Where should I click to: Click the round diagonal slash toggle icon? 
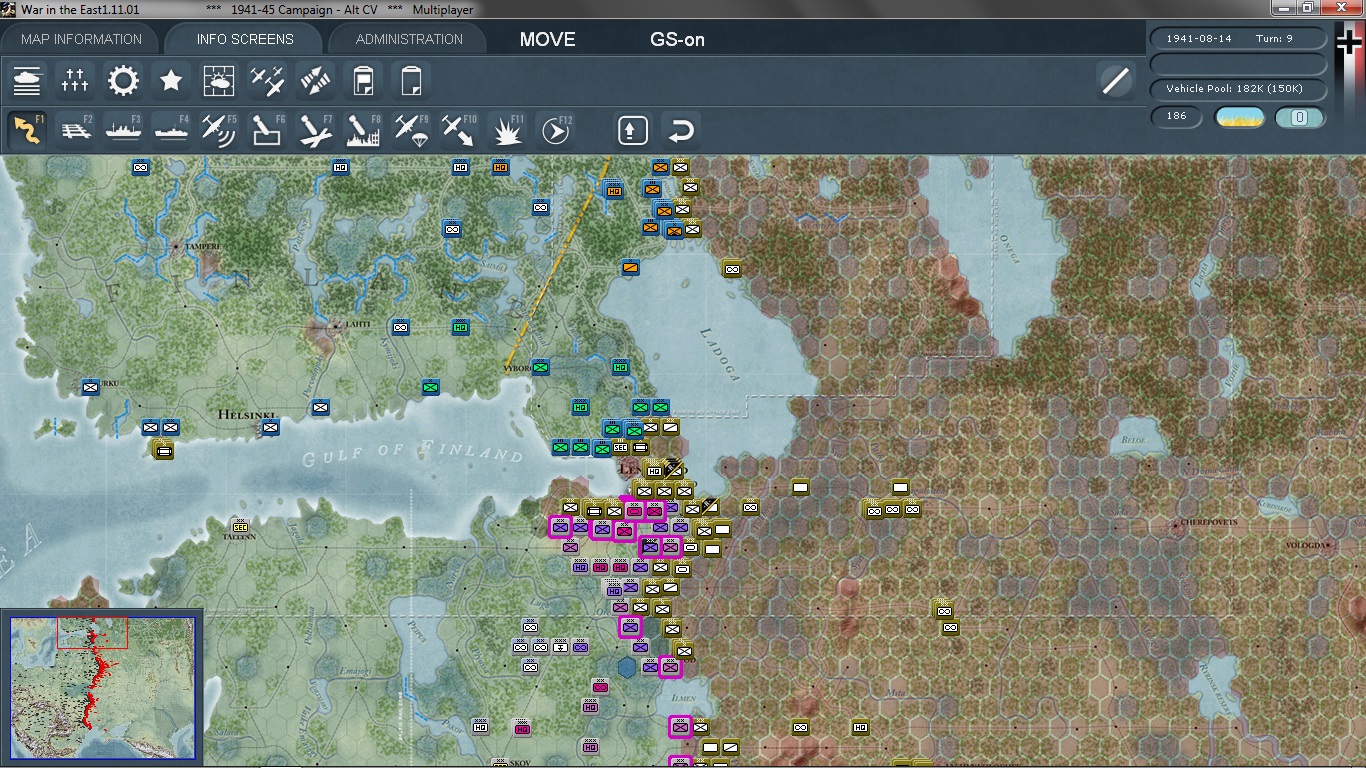coord(1115,81)
